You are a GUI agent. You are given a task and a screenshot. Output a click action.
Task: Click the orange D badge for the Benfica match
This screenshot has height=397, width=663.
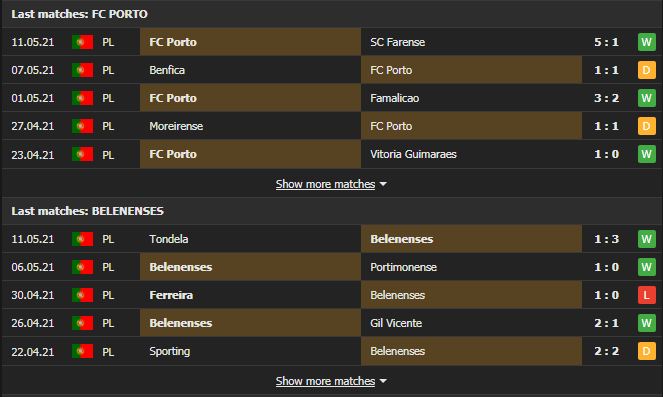pos(647,70)
